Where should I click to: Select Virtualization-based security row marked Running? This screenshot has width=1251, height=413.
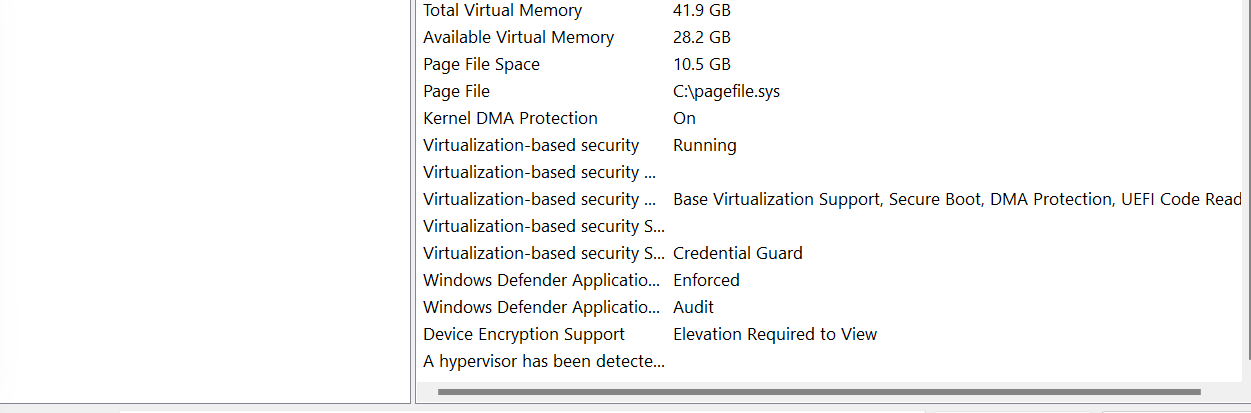point(531,146)
